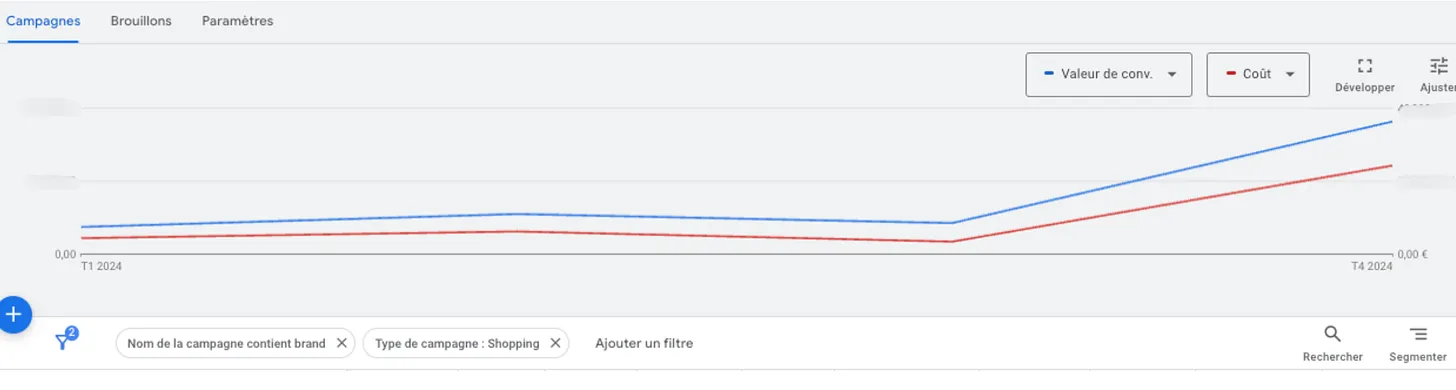Screen dimensions: 1456x390
Task: Click the red swatch in Coût selector
Action: pyautogui.click(x=1231, y=75)
